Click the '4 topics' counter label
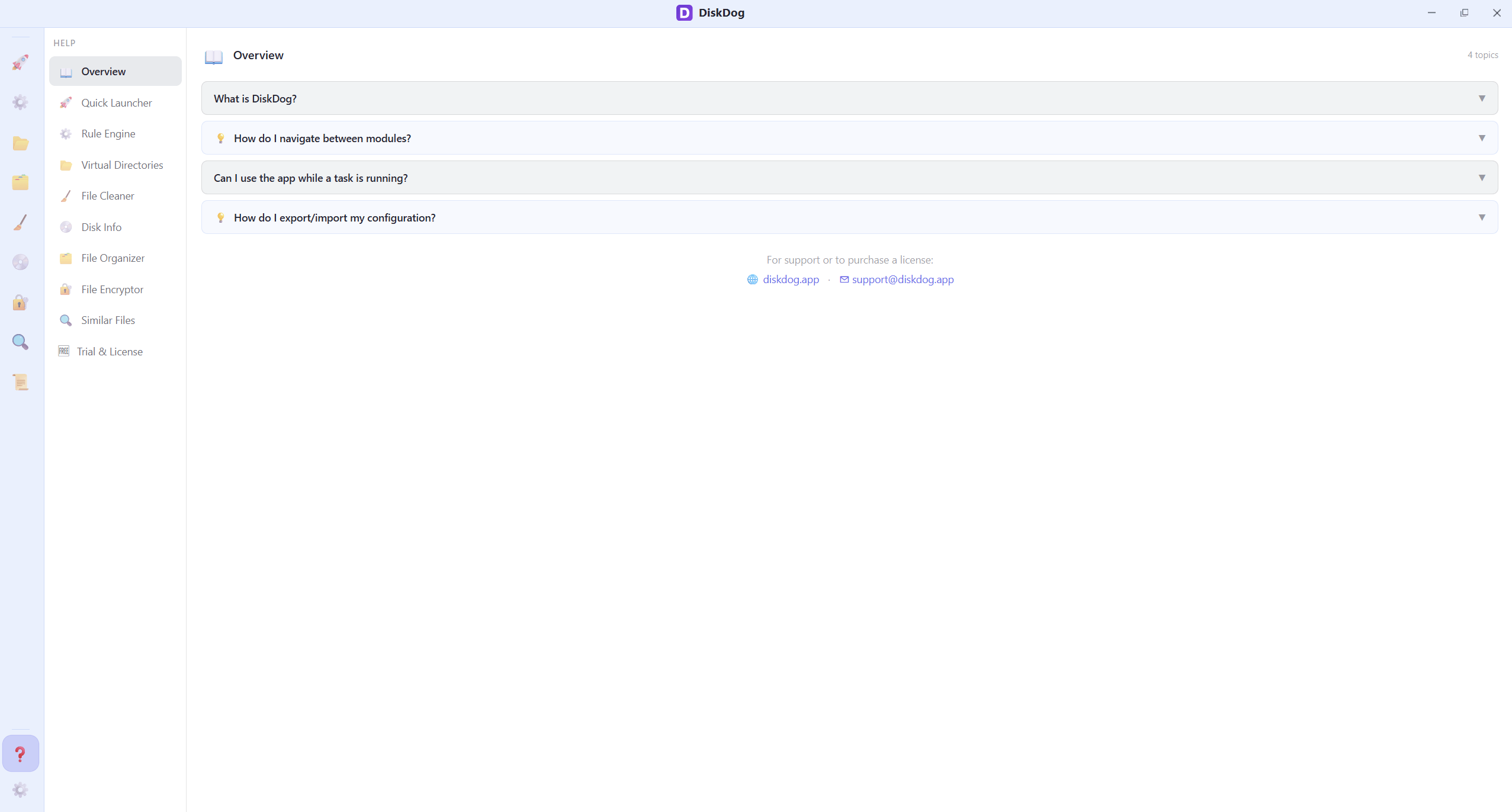This screenshot has width=1512, height=812. [1482, 54]
